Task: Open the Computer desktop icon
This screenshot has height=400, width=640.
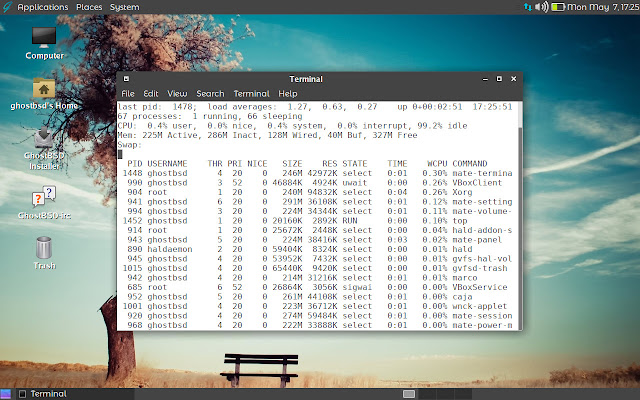Action: pos(44,43)
